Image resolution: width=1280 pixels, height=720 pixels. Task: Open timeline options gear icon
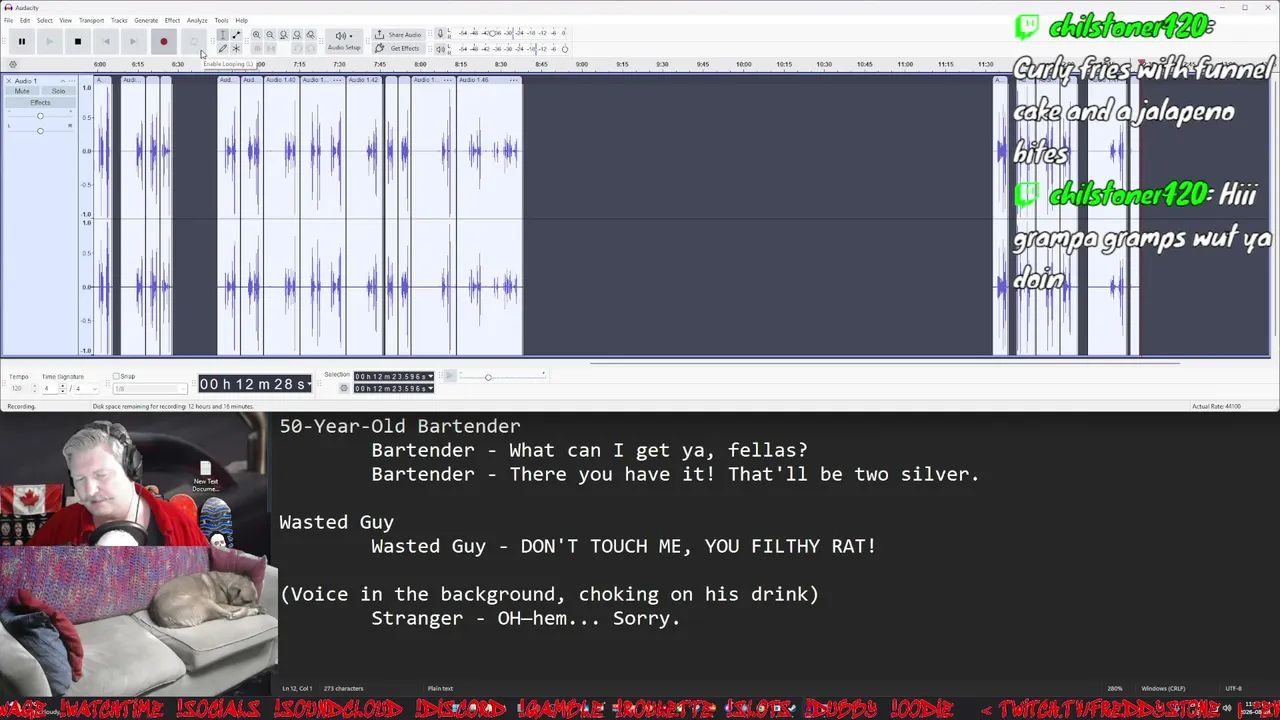click(x=13, y=65)
